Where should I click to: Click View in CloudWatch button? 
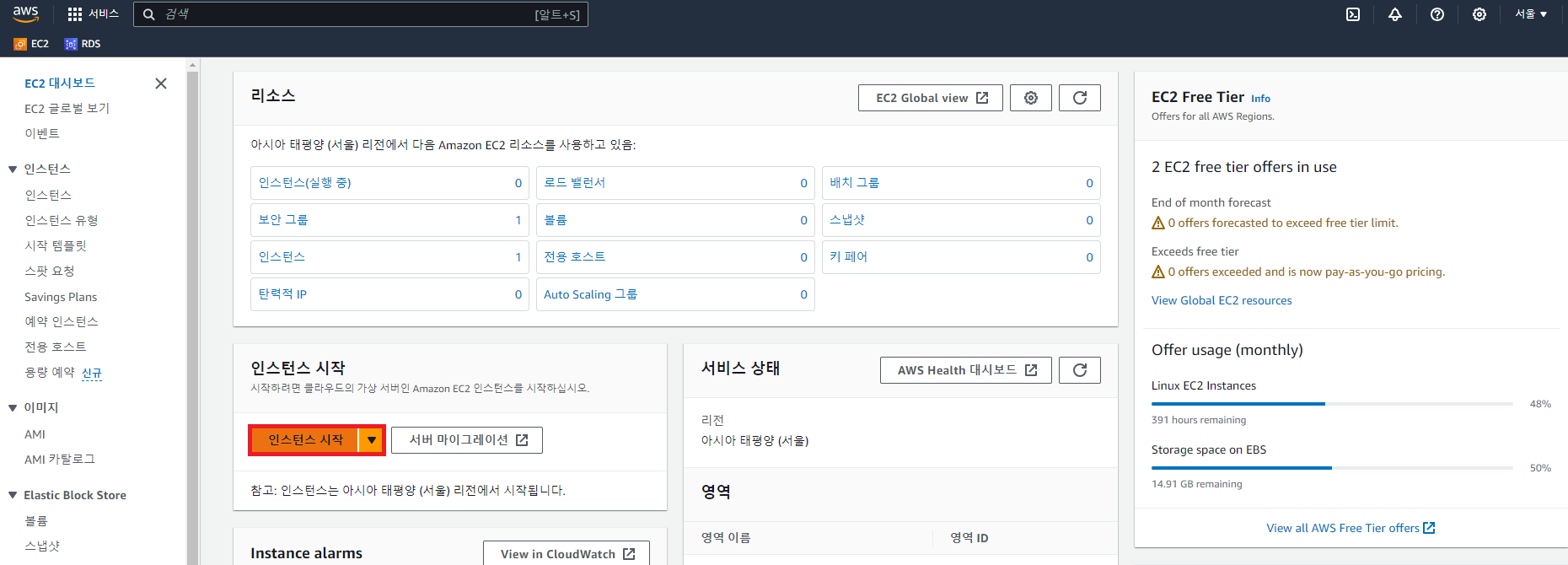pos(567,553)
